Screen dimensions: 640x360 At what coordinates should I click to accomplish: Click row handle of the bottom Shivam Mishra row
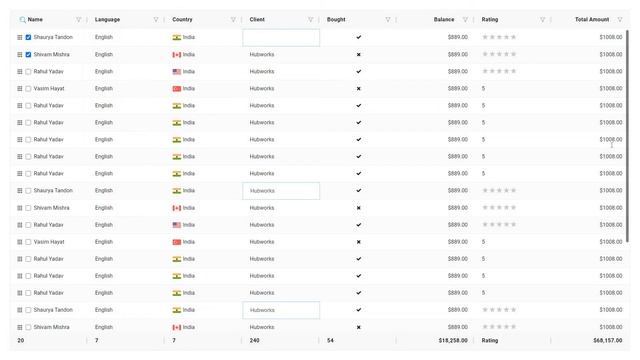[x=20, y=327]
